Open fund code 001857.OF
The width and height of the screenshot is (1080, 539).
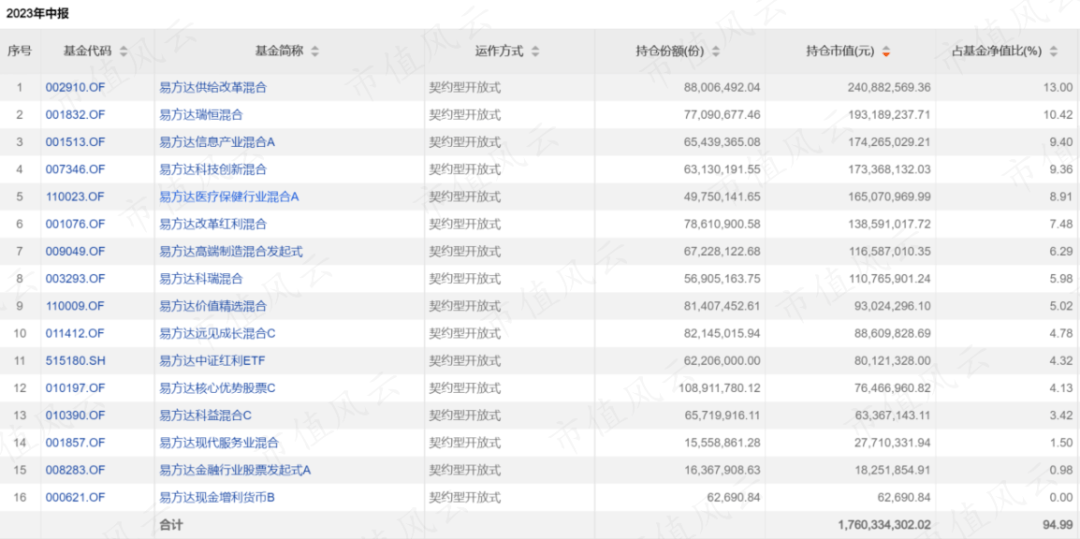75,443
